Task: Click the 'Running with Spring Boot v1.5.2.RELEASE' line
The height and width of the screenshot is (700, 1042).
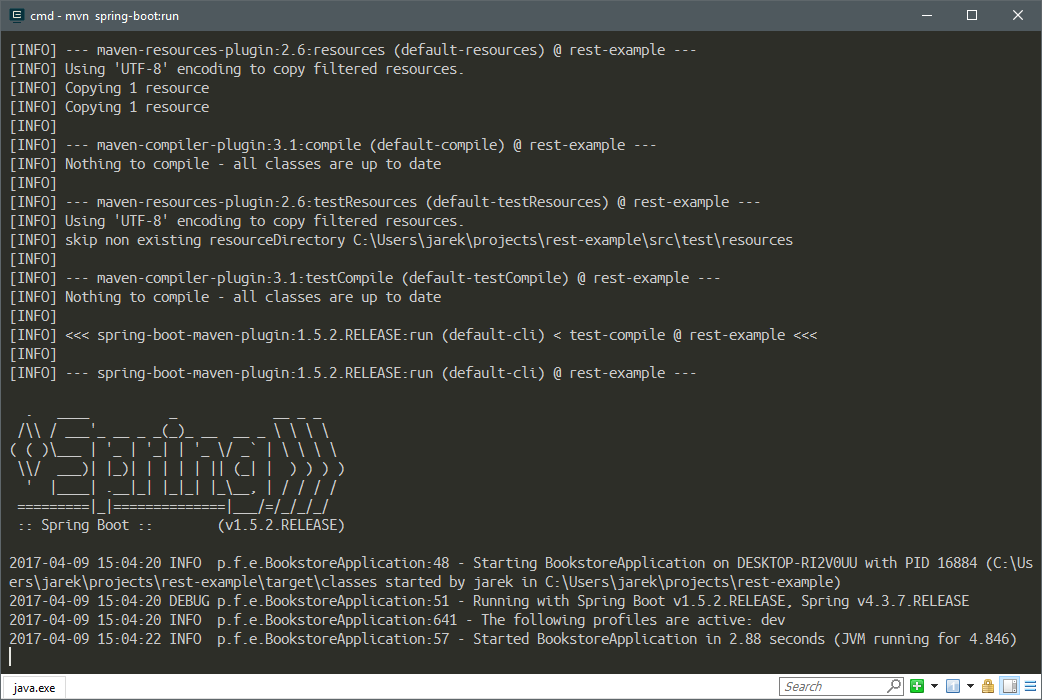Action: 489,601
